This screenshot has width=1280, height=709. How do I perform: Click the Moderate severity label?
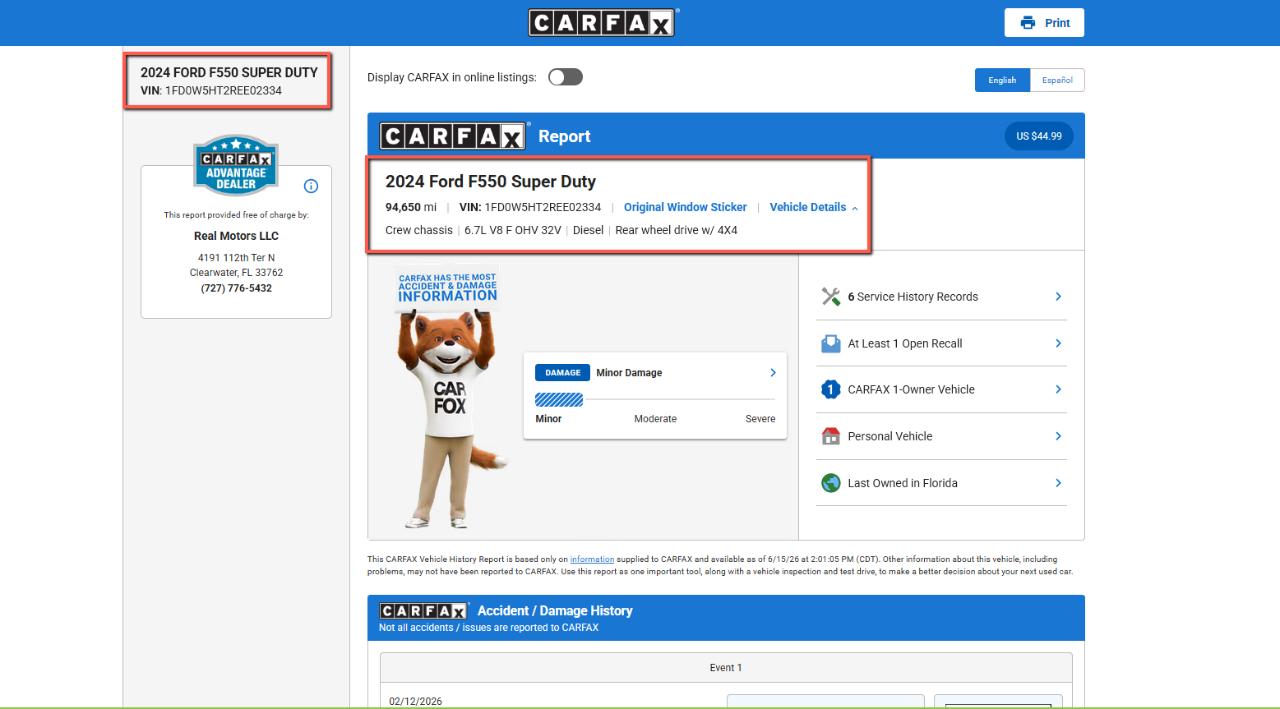click(x=655, y=419)
